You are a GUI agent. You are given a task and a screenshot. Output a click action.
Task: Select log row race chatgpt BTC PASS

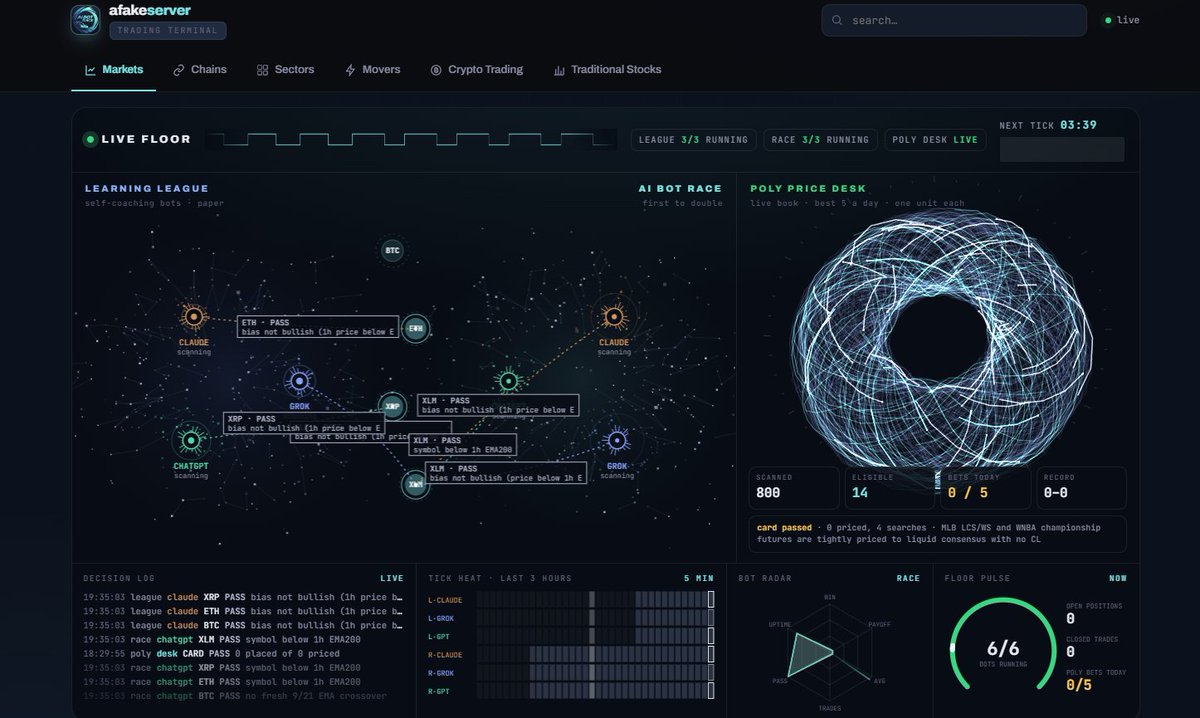click(243, 695)
